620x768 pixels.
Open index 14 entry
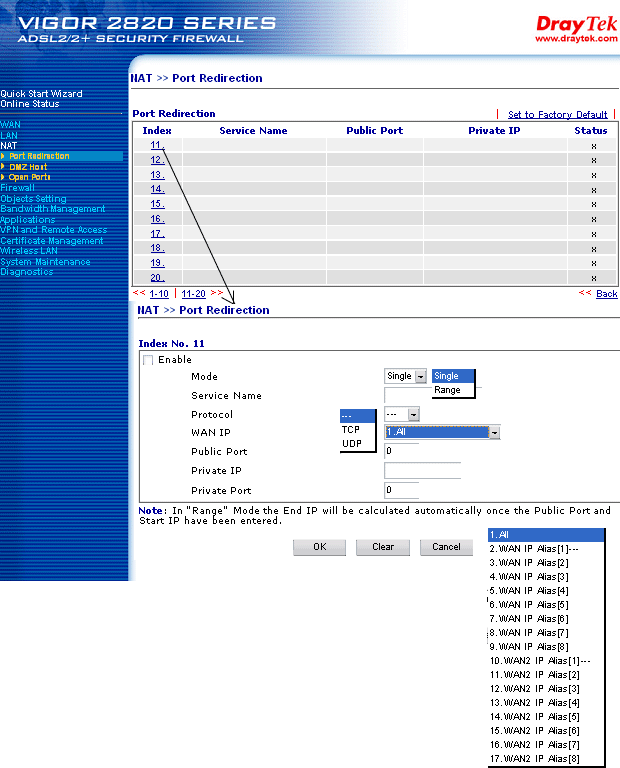tap(157, 189)
